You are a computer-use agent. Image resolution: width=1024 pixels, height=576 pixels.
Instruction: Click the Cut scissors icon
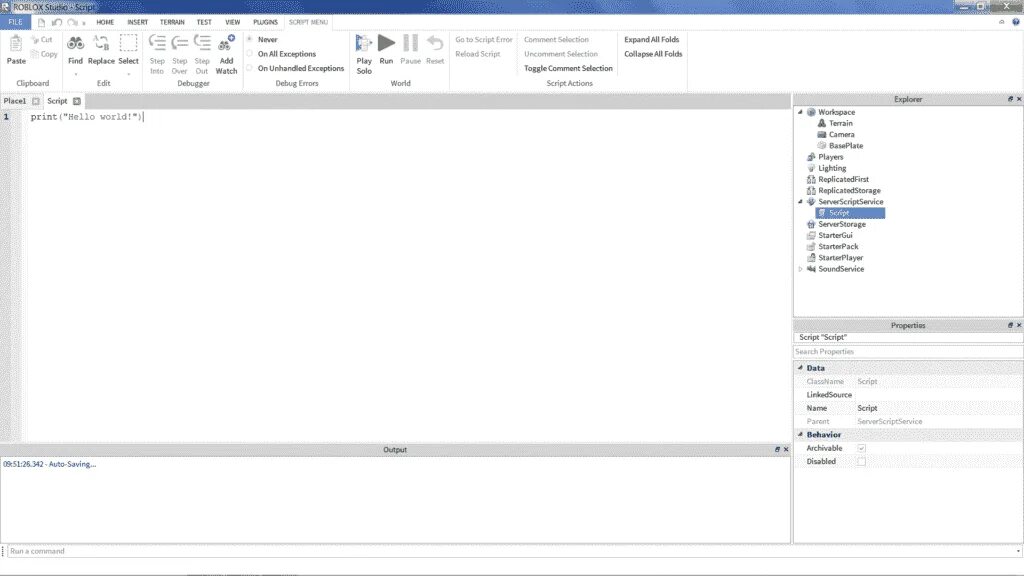point(35,40)
